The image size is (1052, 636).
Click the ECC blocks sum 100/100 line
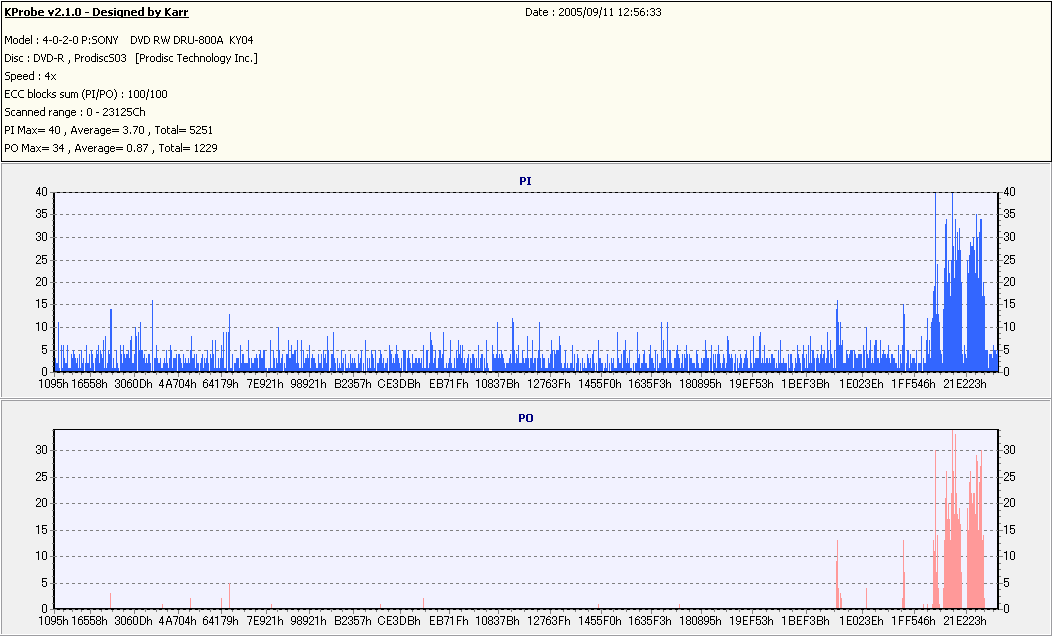click(x=86, y=94)
